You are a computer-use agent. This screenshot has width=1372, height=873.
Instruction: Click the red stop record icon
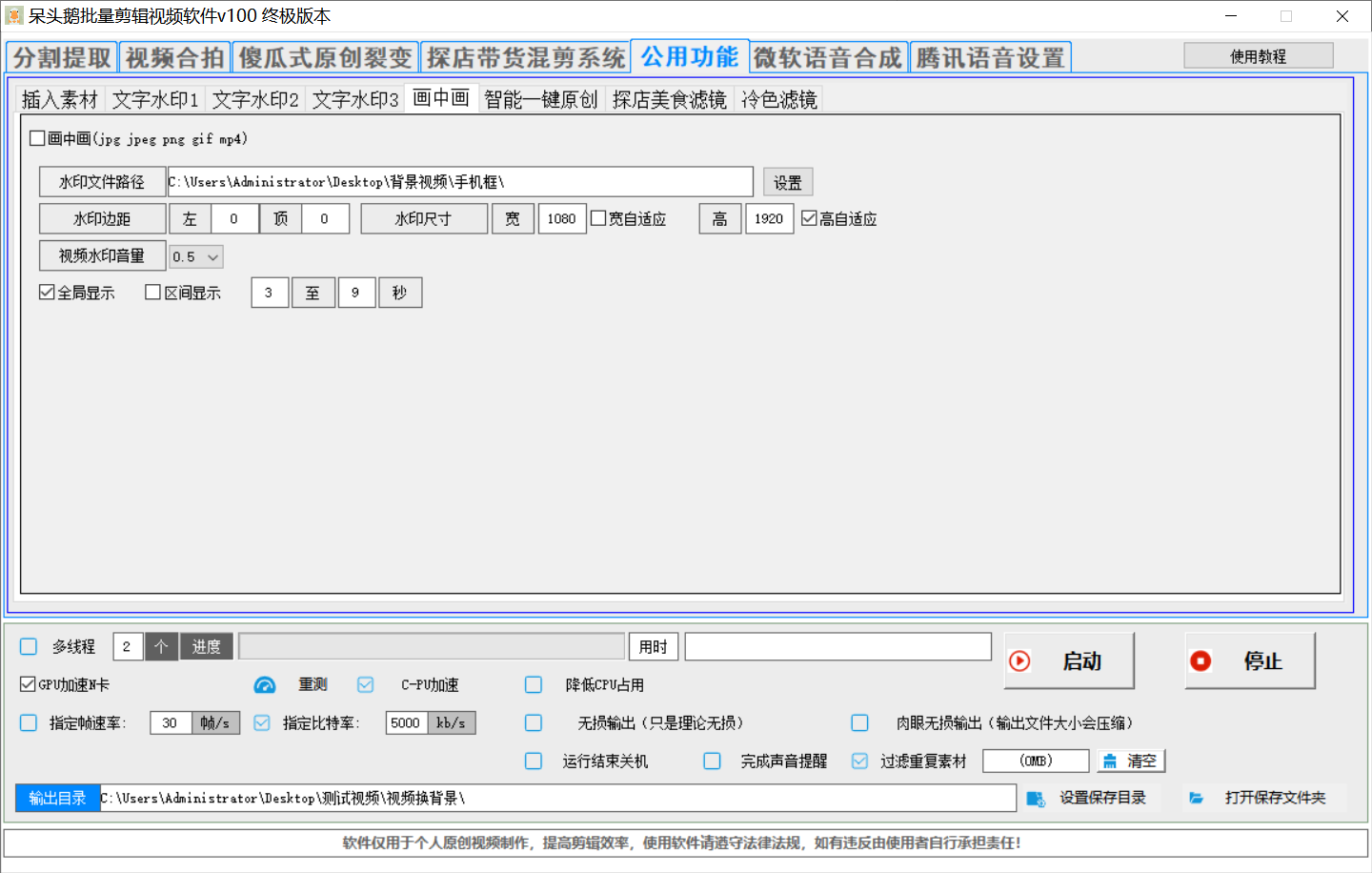1200,661
